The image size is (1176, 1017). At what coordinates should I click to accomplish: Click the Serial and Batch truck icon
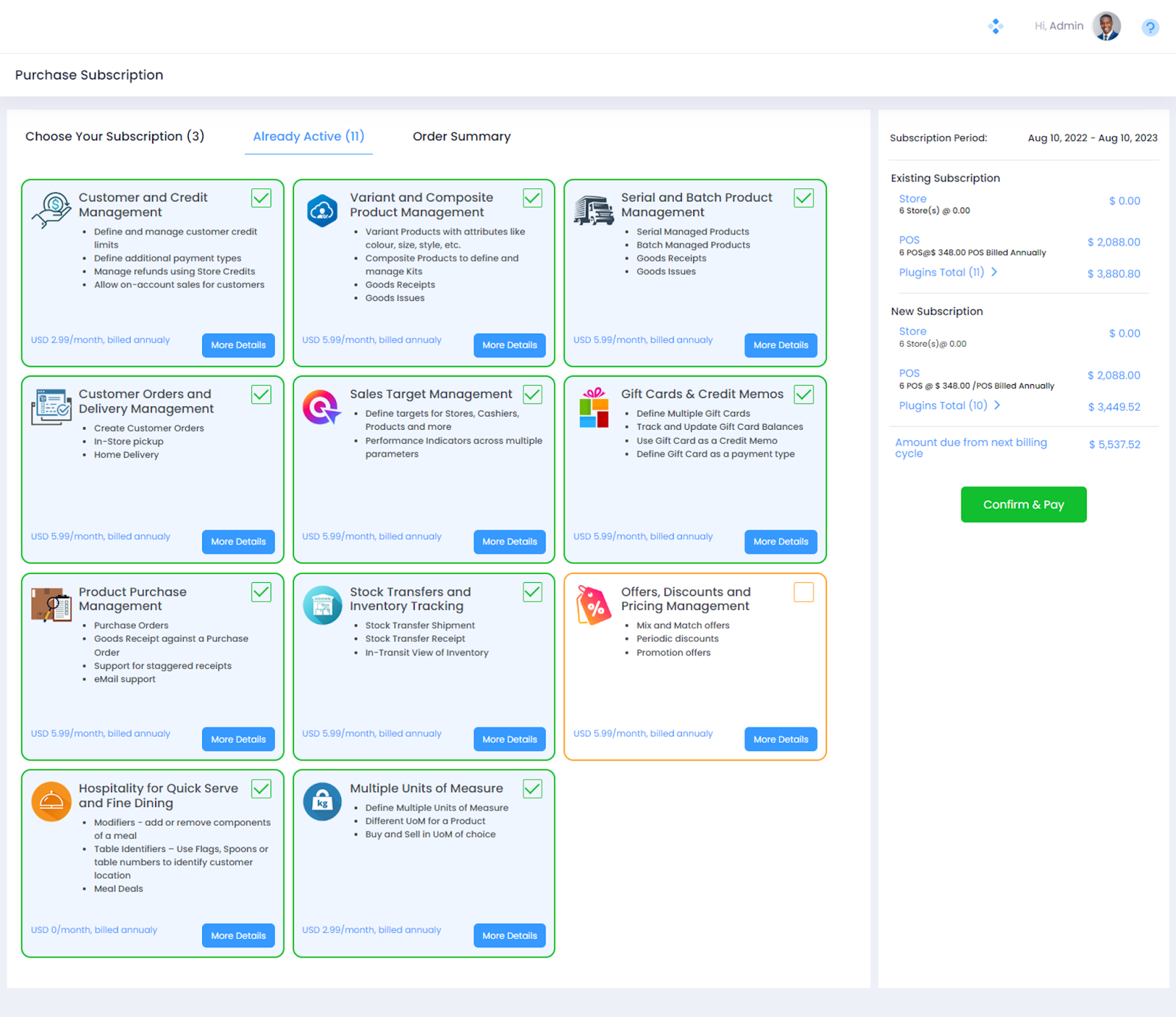(x=593, y=210)
